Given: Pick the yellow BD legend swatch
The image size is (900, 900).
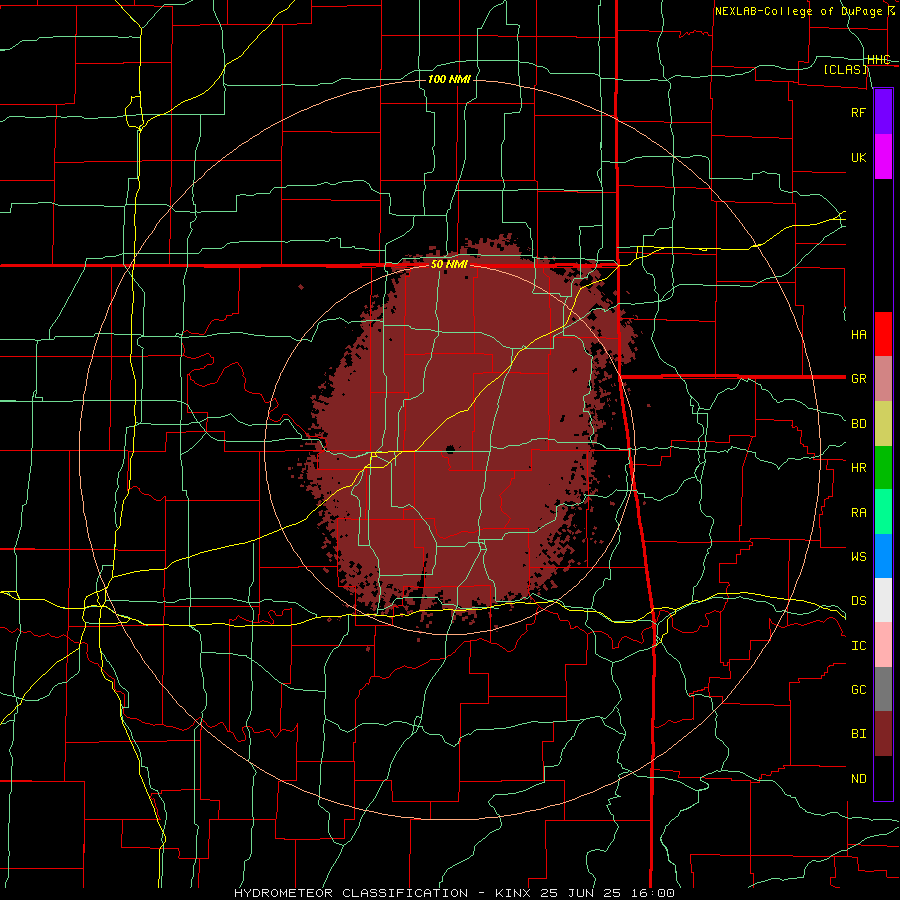Looking at the screenshot, I should click(x=883, y=424).
